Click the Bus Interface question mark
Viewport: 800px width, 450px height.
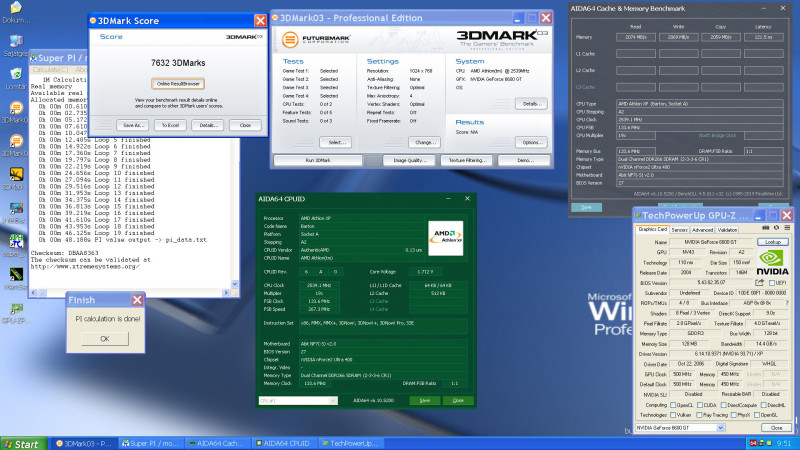pyautogui.click(x=787, y=303)
